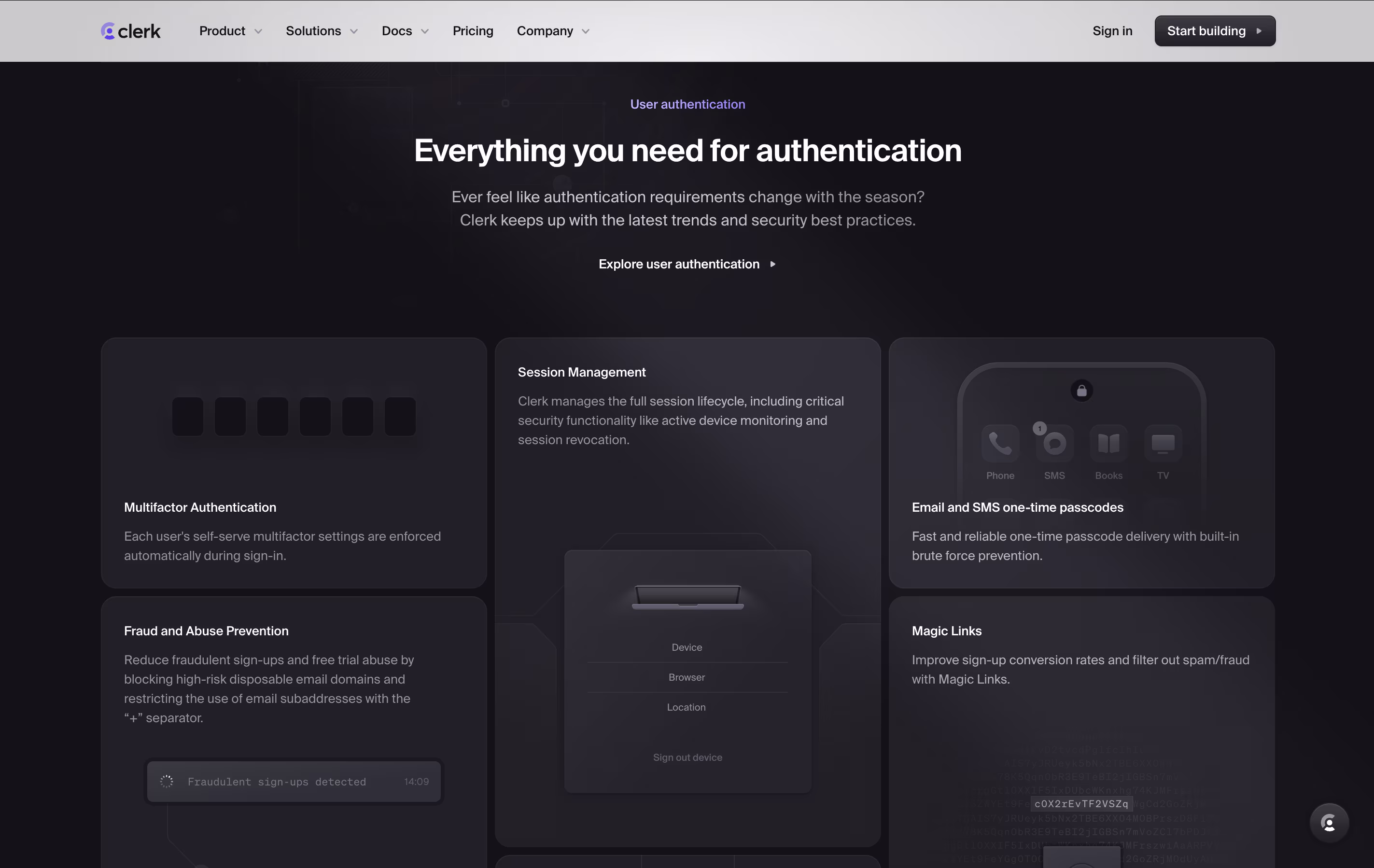Click Sign in in the navbar
Screen dimensions: 1374x868
(1111, 31)
